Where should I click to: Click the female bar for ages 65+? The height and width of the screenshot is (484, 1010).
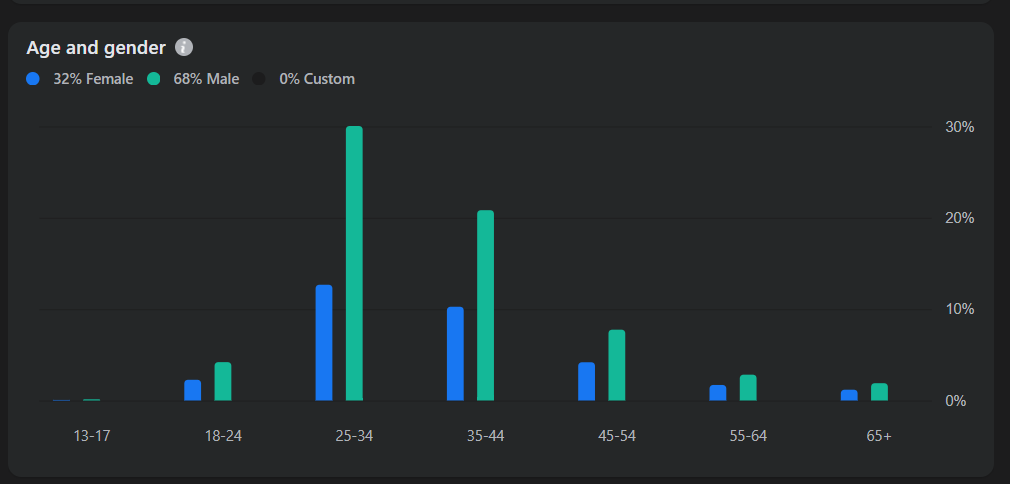point(850,395)
